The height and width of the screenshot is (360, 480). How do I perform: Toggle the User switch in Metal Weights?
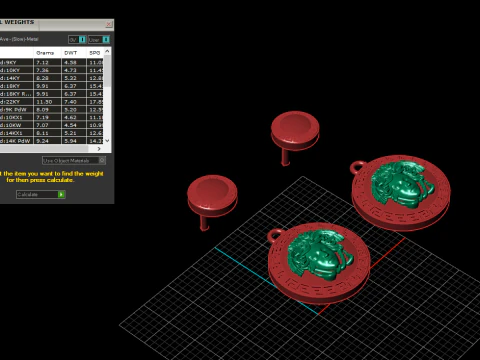pyautogui.click(x=106, y=40)
